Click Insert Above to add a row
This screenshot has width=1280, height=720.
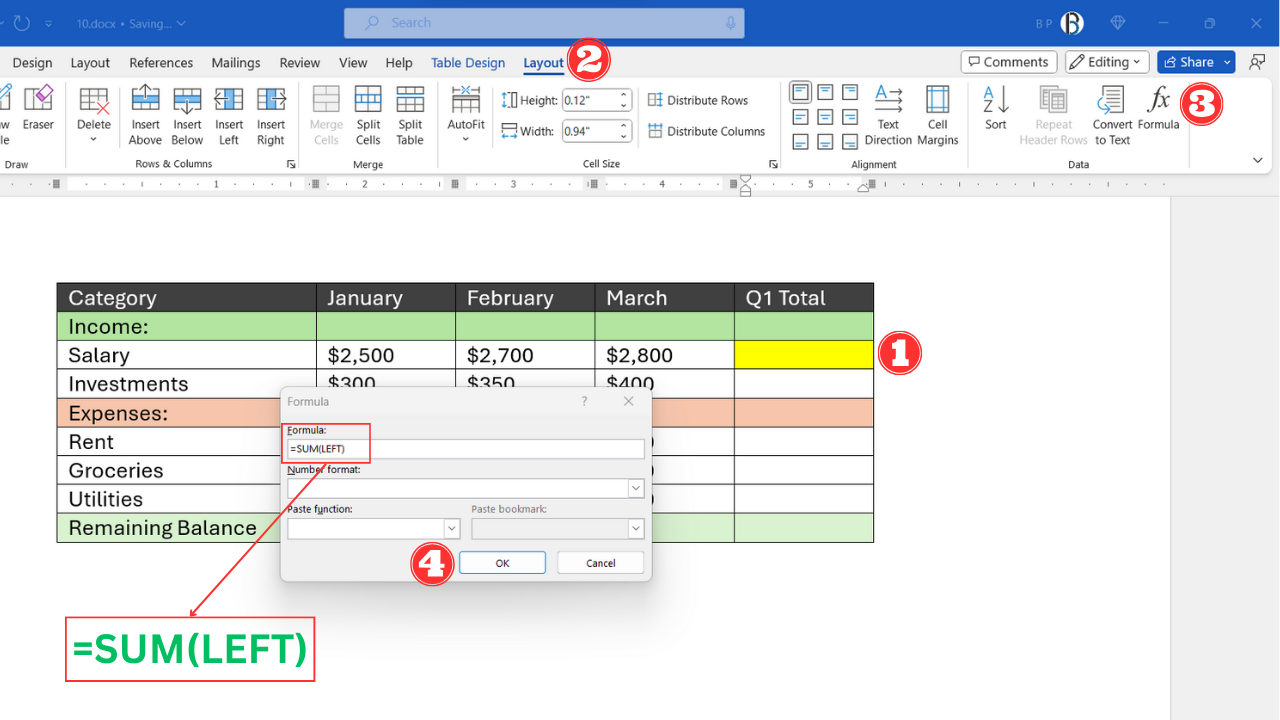tap(145, 113)
